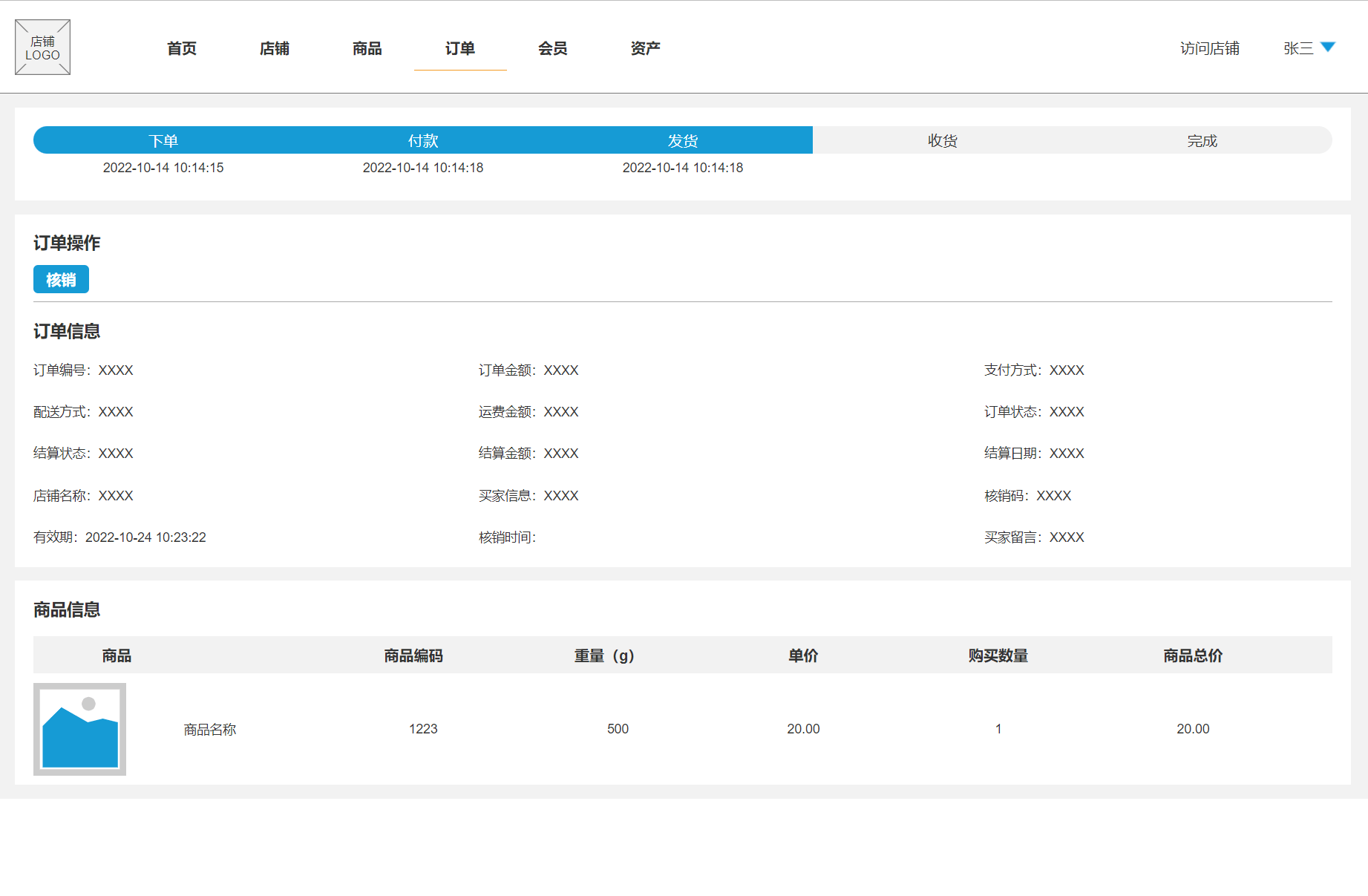Click the 付款 step indicator
Viewport: 1368px width, 896px height.
[423, 140]
